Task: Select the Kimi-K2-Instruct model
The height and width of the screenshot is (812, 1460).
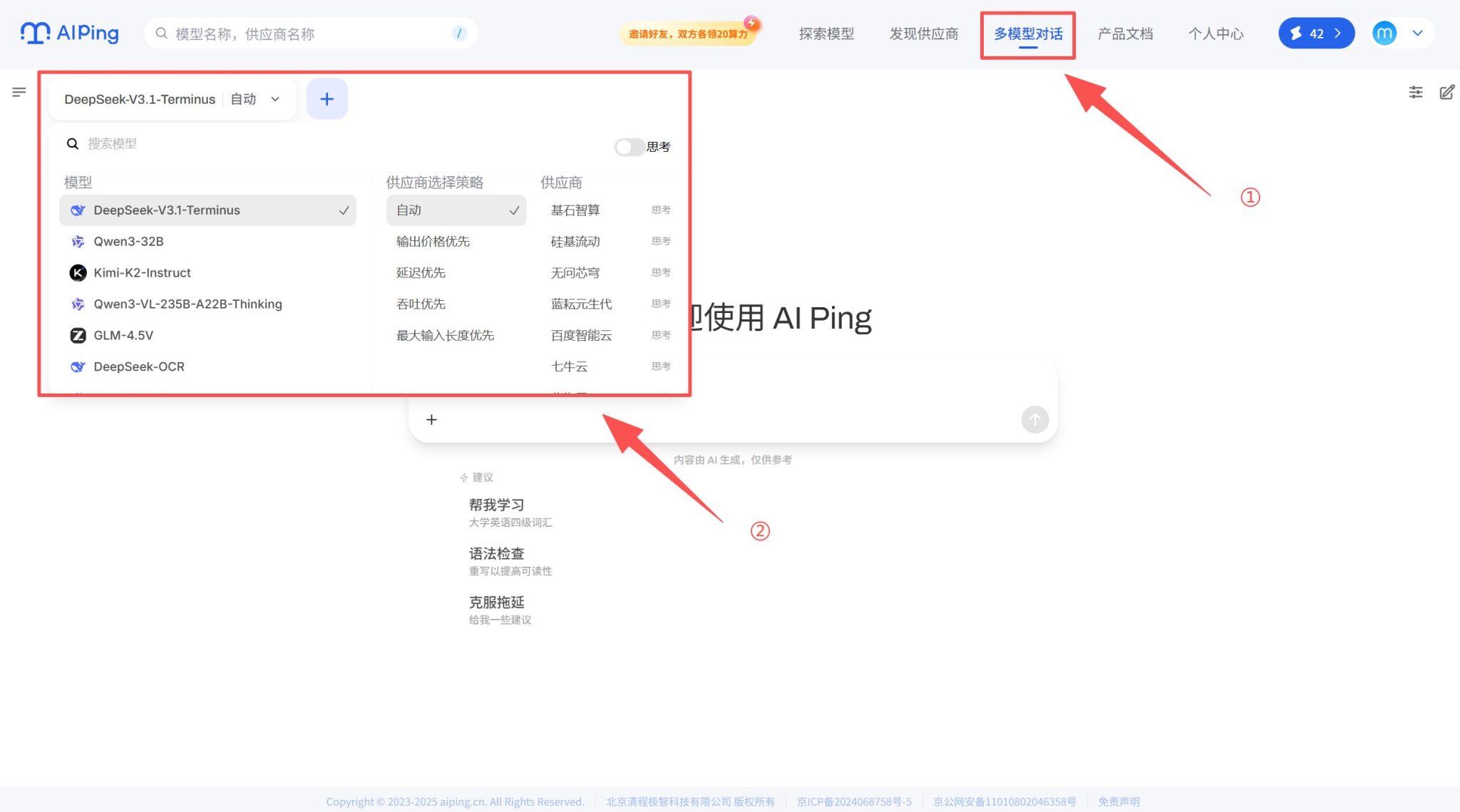Action: click(x=142, y=273)
